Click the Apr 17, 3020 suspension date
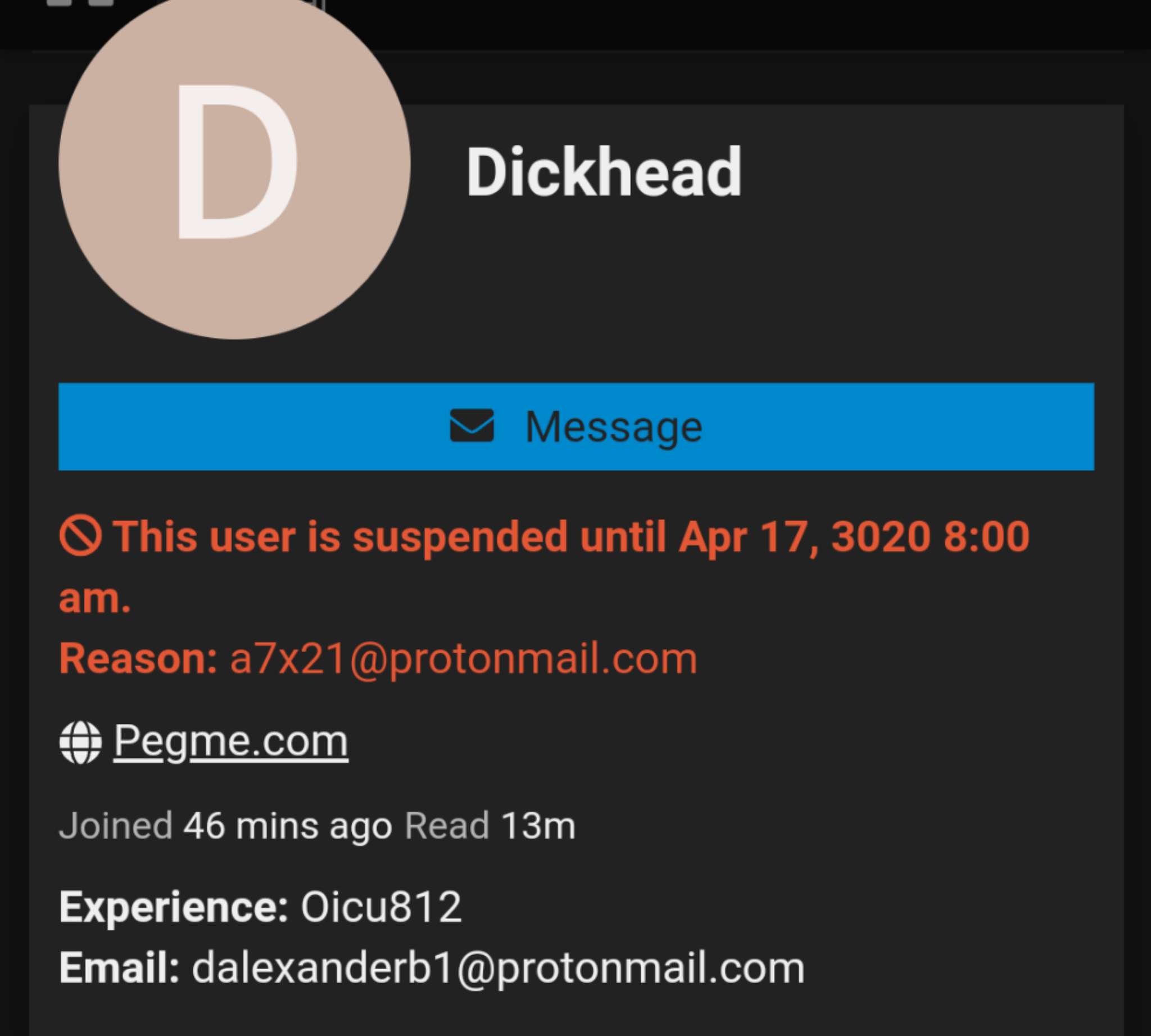The width and height of the screenshot is (1151, 1036). click(x=804, y=537)
